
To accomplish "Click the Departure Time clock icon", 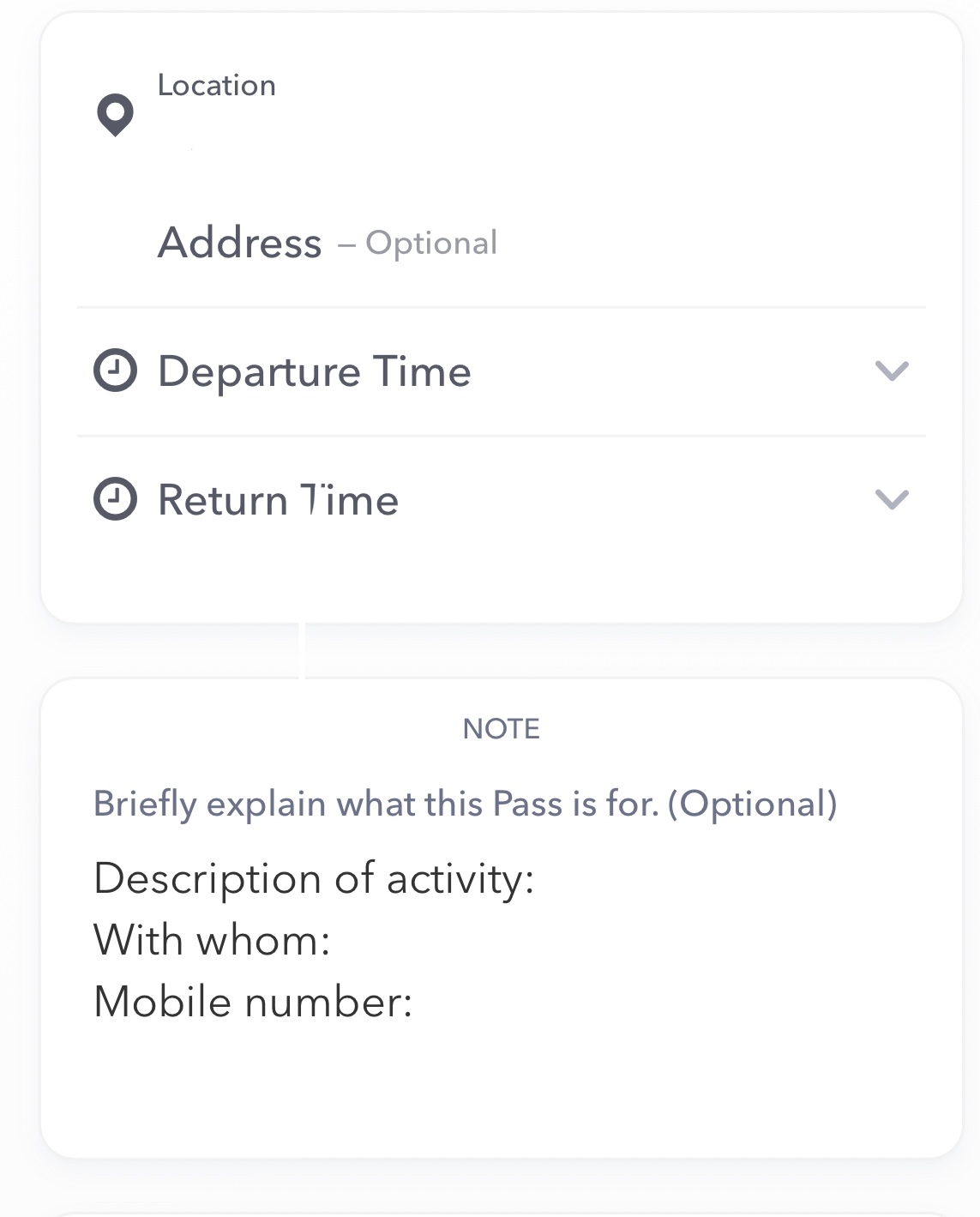I will (115, 371).
